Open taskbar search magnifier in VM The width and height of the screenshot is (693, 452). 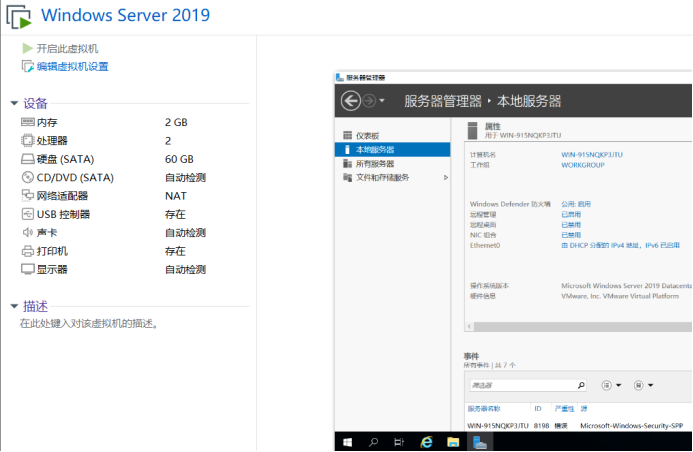point(373,442)
